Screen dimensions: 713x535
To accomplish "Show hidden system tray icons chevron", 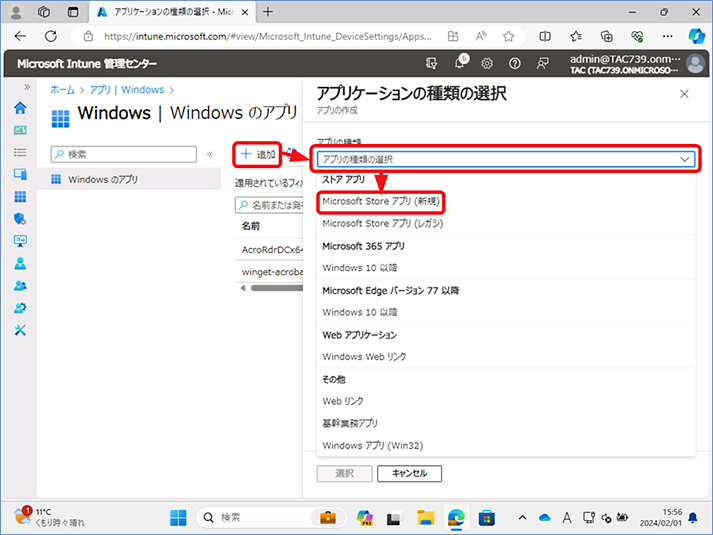I will 522,517.
